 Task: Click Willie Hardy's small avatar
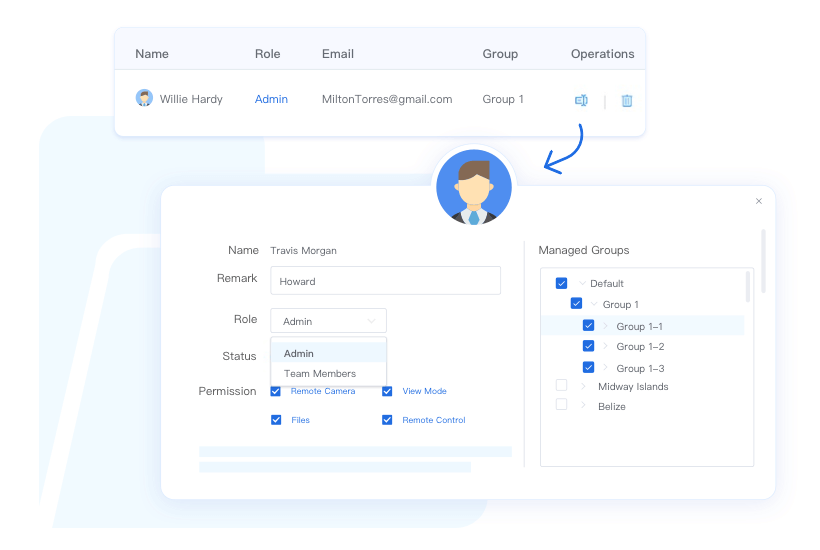click(x=144, y=98)
